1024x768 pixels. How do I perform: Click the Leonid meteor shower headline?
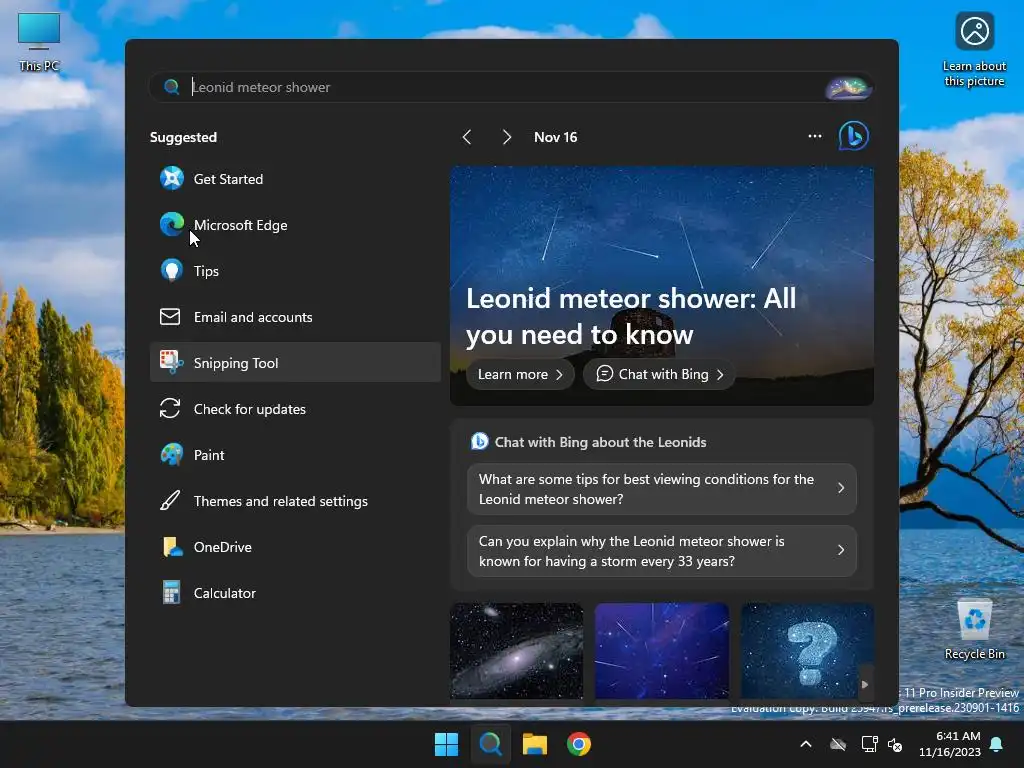pos(631,316)
